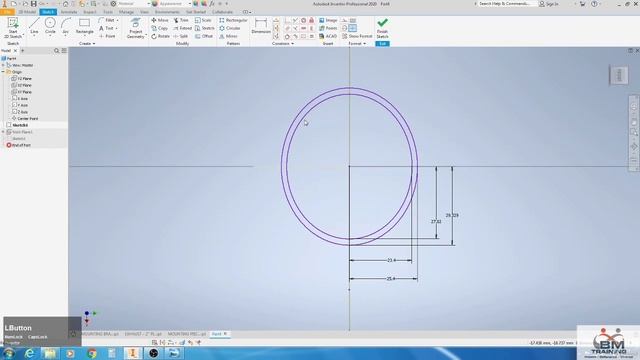Select the Scale tool

pyautogui.click(x=203, y=20)
